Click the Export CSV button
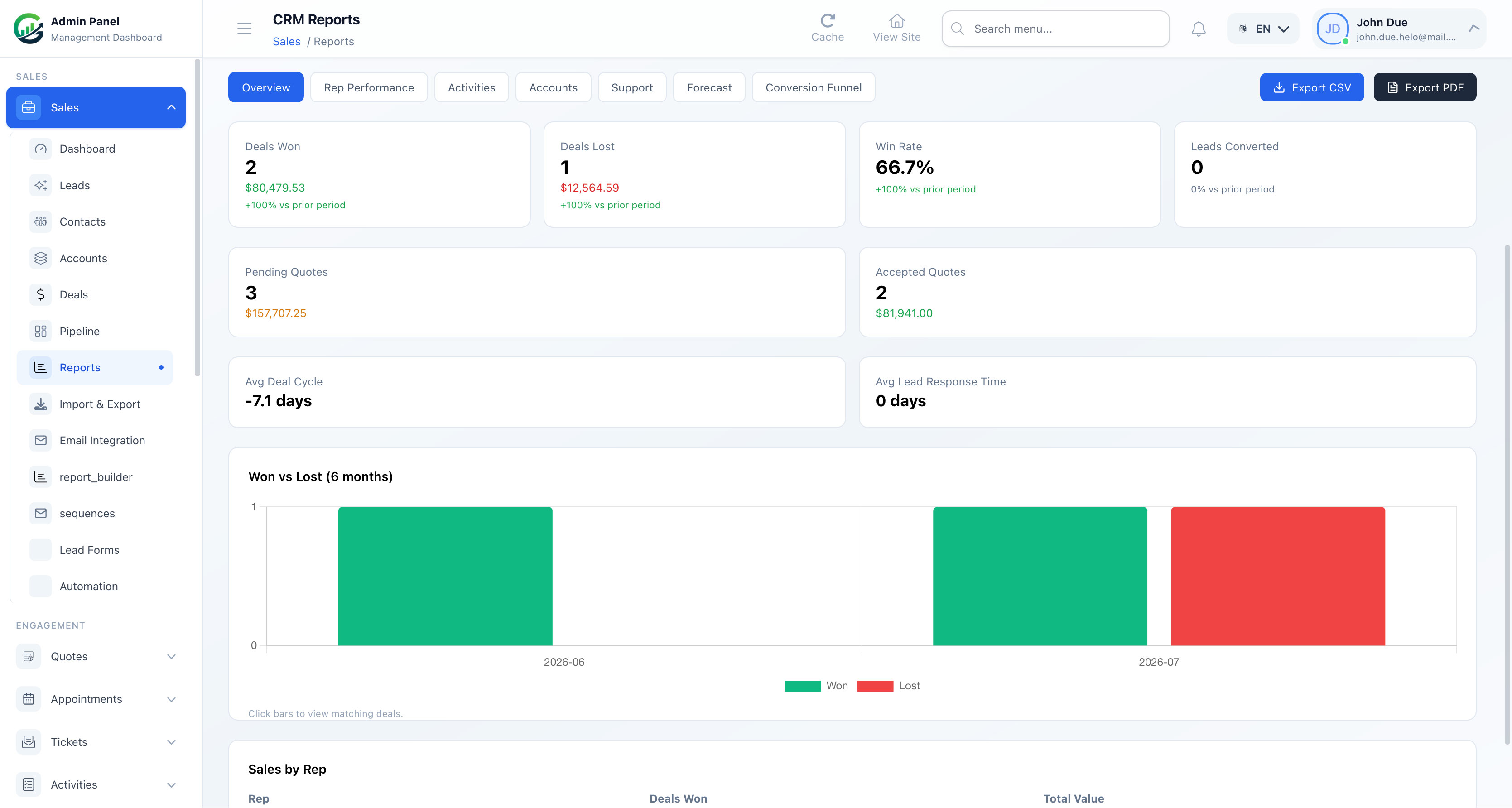 click(1312, 87)
